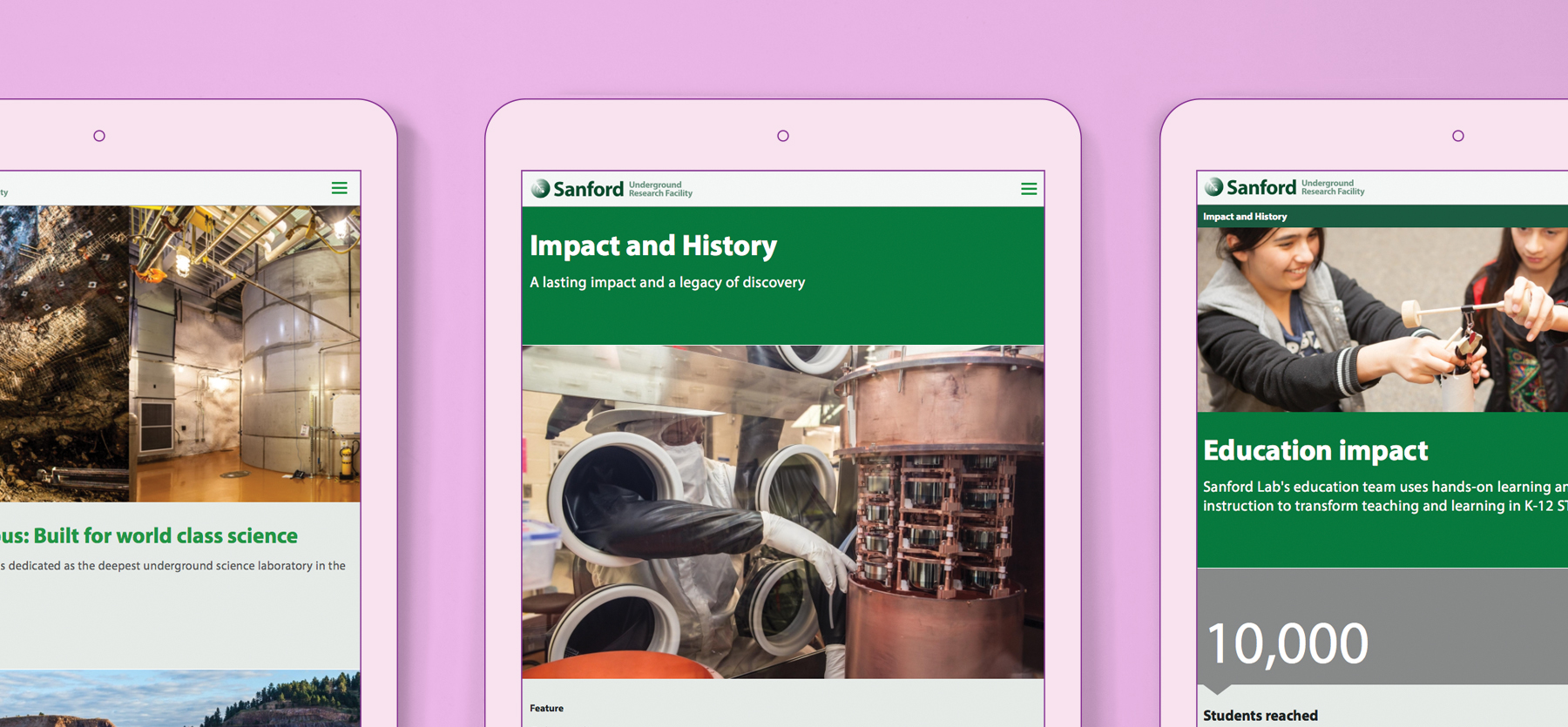Image resolution: width=1568 pixels, height=727 pixels.
Task: Tap camera dot on the Education impact tablet
Action: click(1458, 136)
